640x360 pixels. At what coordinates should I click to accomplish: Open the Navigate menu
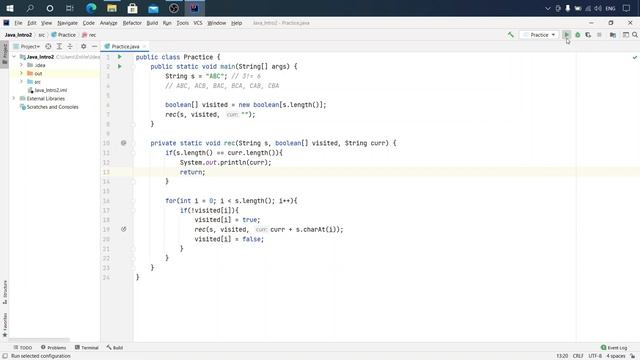(67, 23)
